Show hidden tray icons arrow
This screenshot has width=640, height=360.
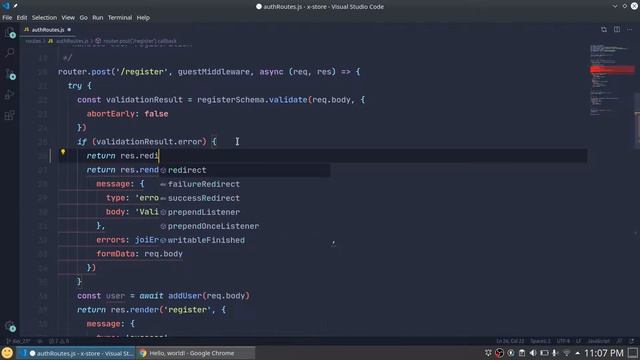tap(577, 353)
